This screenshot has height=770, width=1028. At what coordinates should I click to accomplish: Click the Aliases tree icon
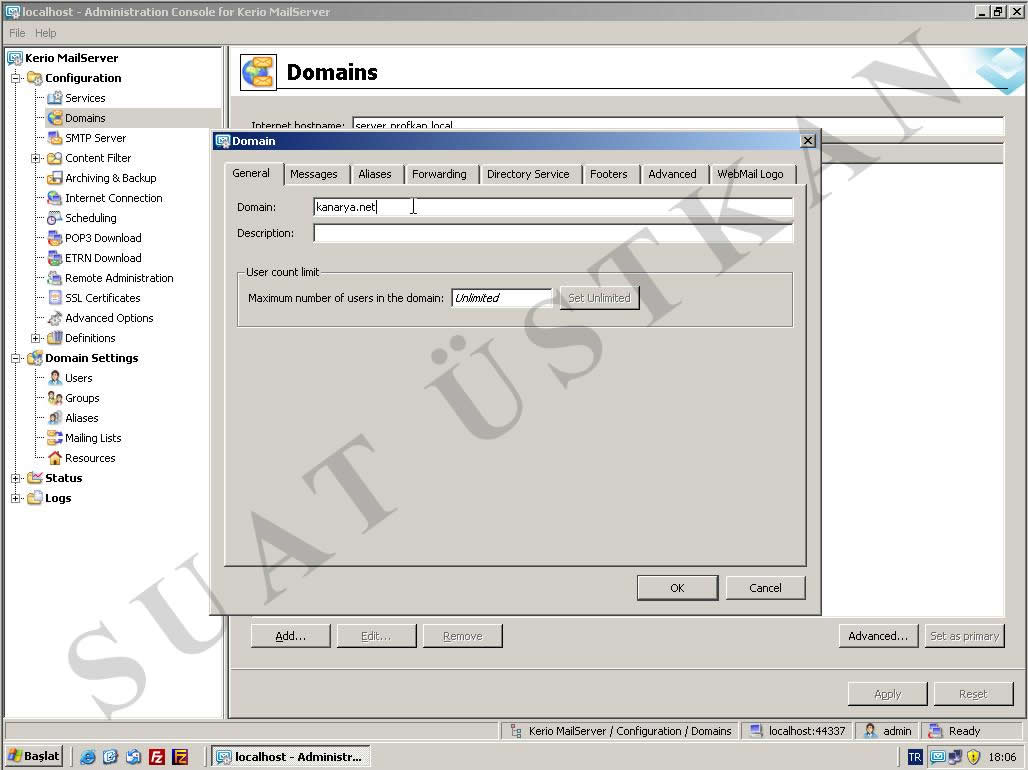pos(55,418)
